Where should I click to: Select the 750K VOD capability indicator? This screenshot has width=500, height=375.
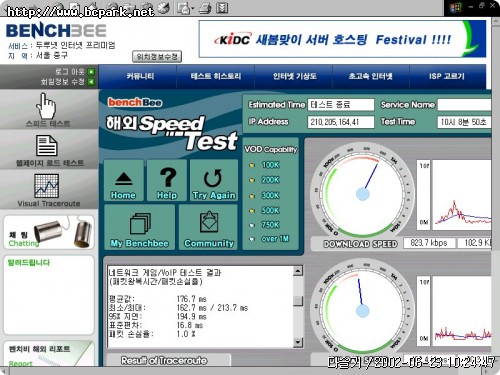tap(252, 225)
